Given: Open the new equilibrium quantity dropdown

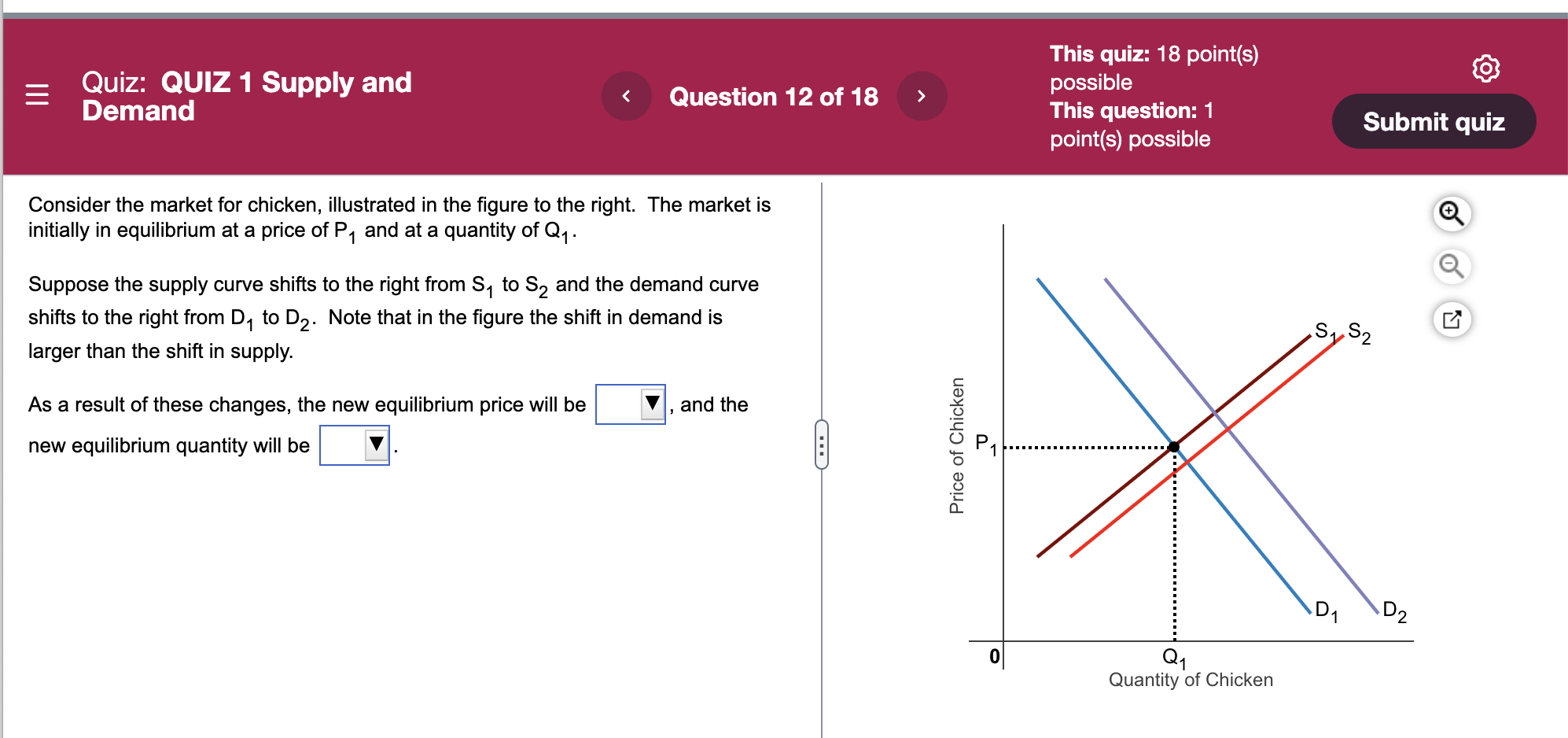Looking at the screenshot, I should pos(374,445).
